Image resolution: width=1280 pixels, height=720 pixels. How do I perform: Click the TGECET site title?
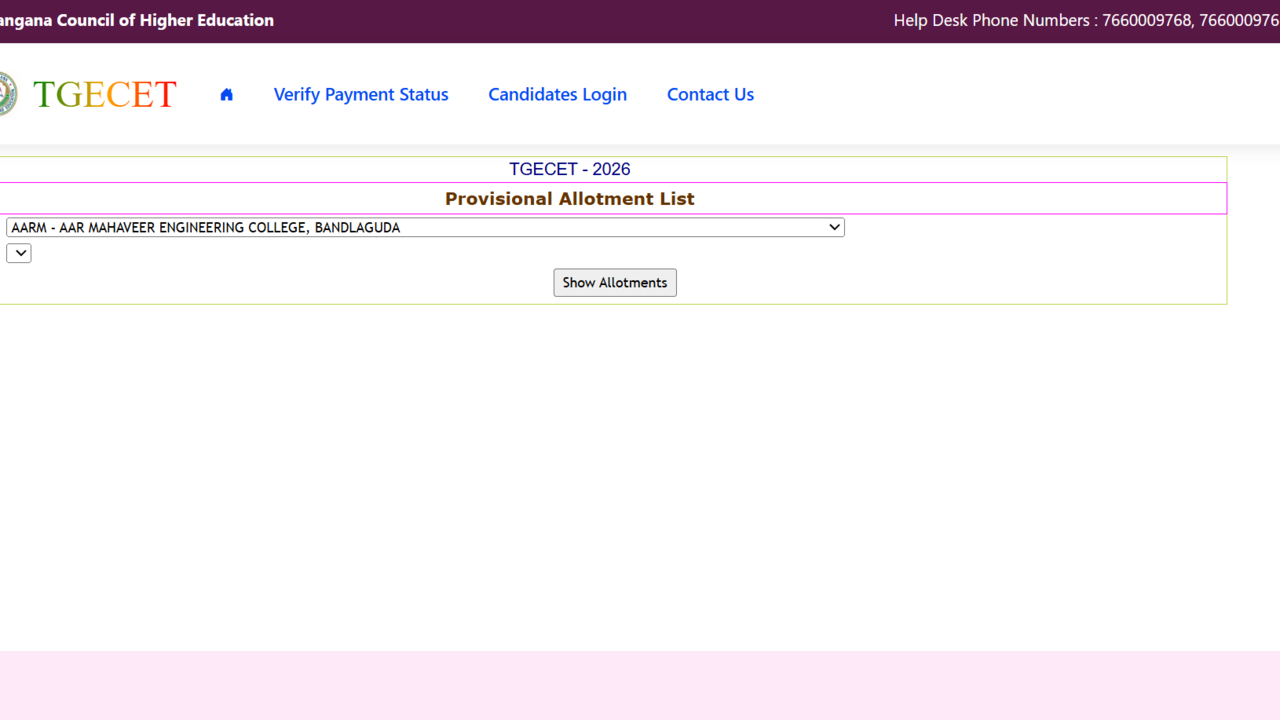point(105,94)
